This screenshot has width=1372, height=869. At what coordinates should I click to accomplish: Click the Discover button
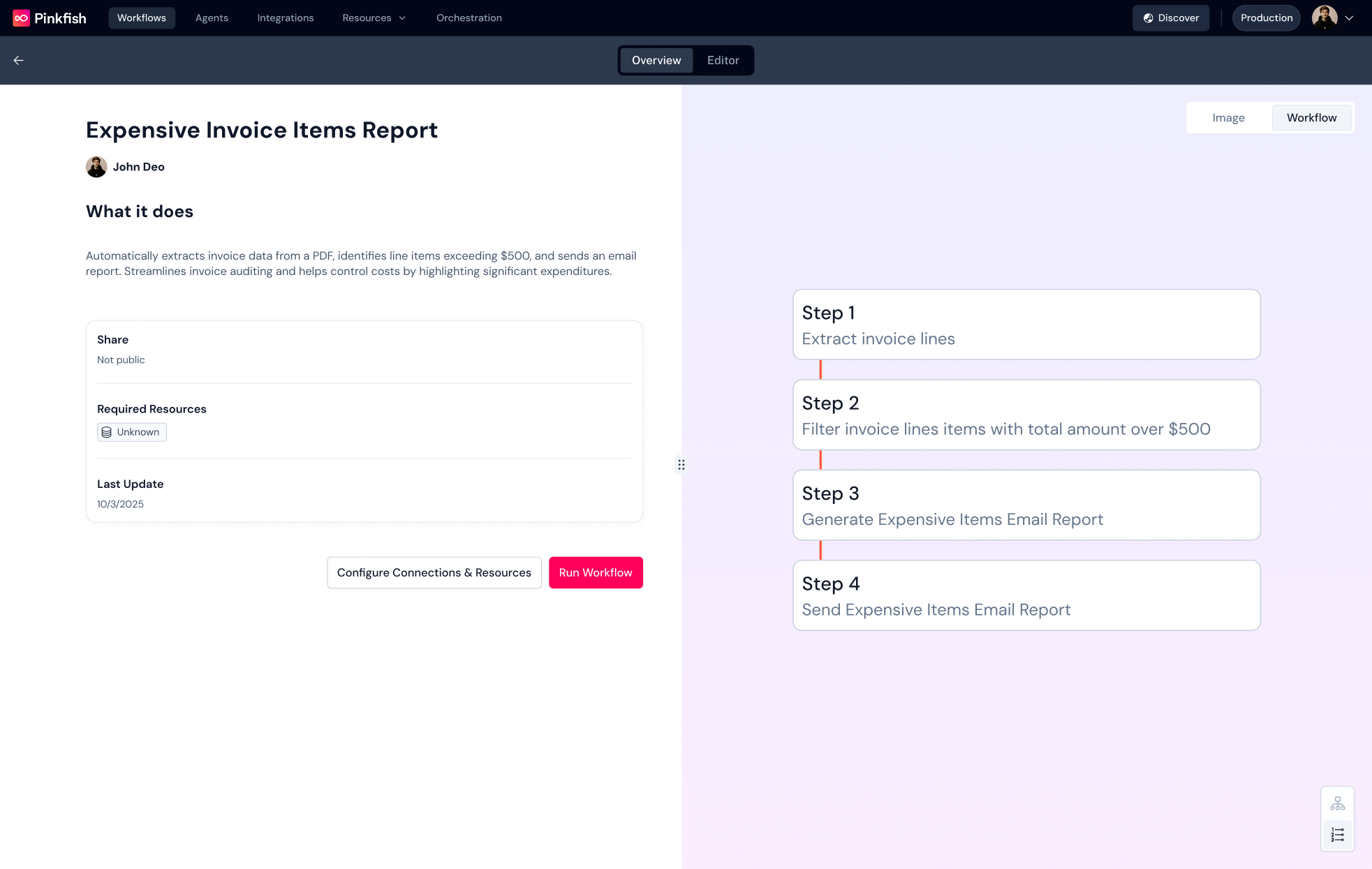pos(1170,18)
